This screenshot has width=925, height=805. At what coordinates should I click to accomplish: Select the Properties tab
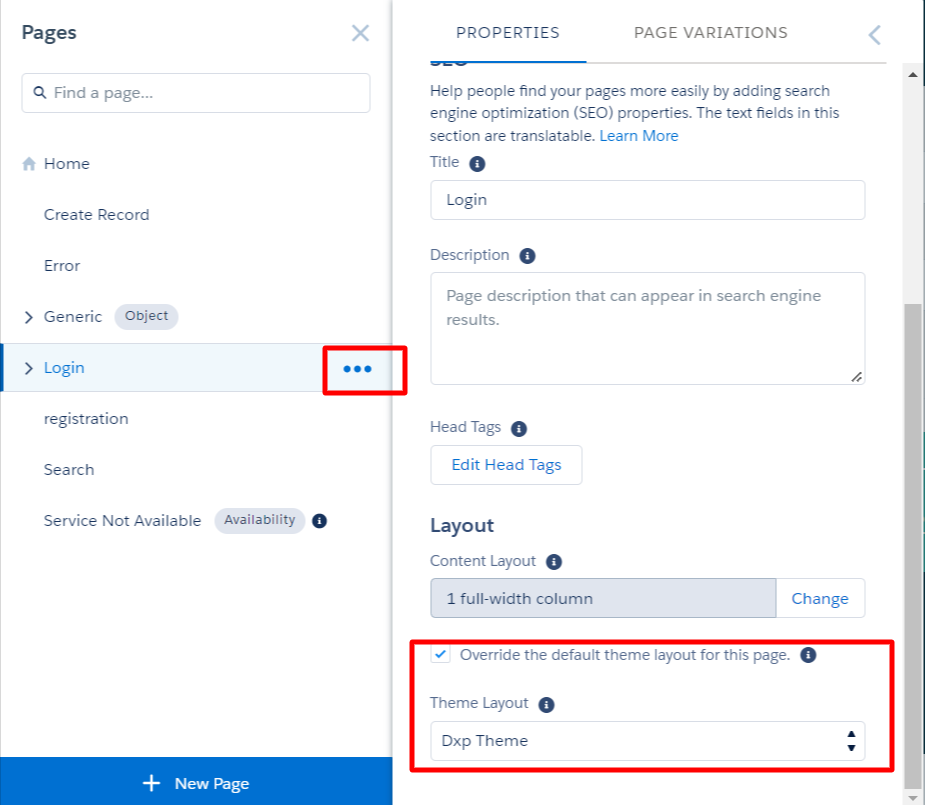click(507, 33)
